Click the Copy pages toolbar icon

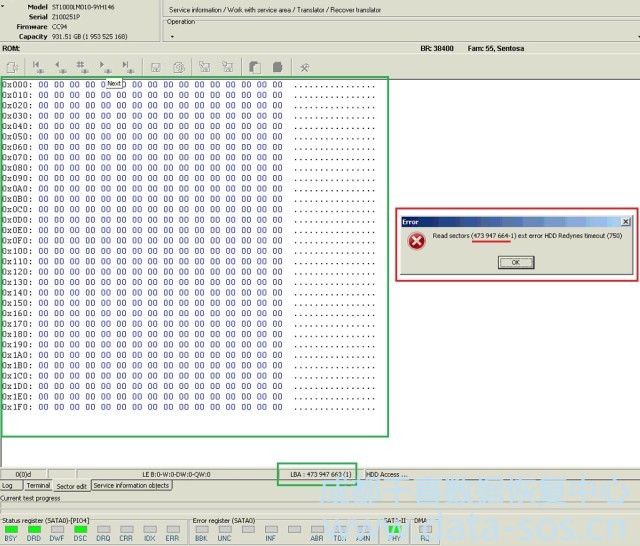tap(254, 67)
